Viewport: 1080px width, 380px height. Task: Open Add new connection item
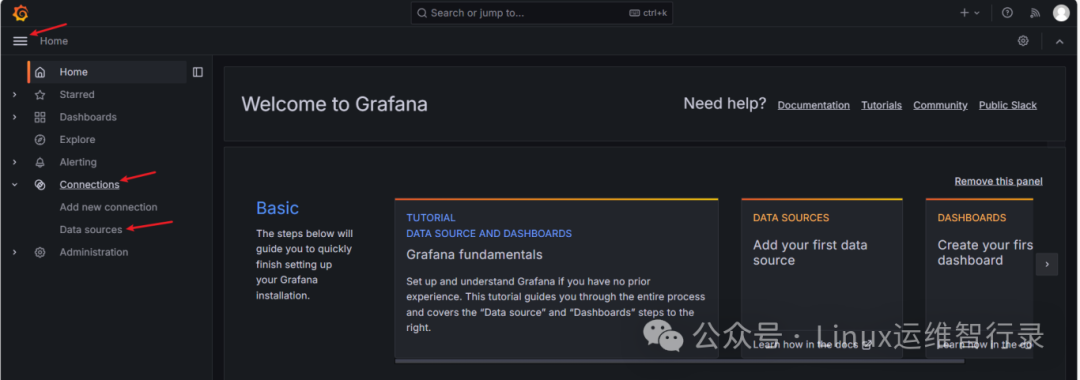click(108, 207)
